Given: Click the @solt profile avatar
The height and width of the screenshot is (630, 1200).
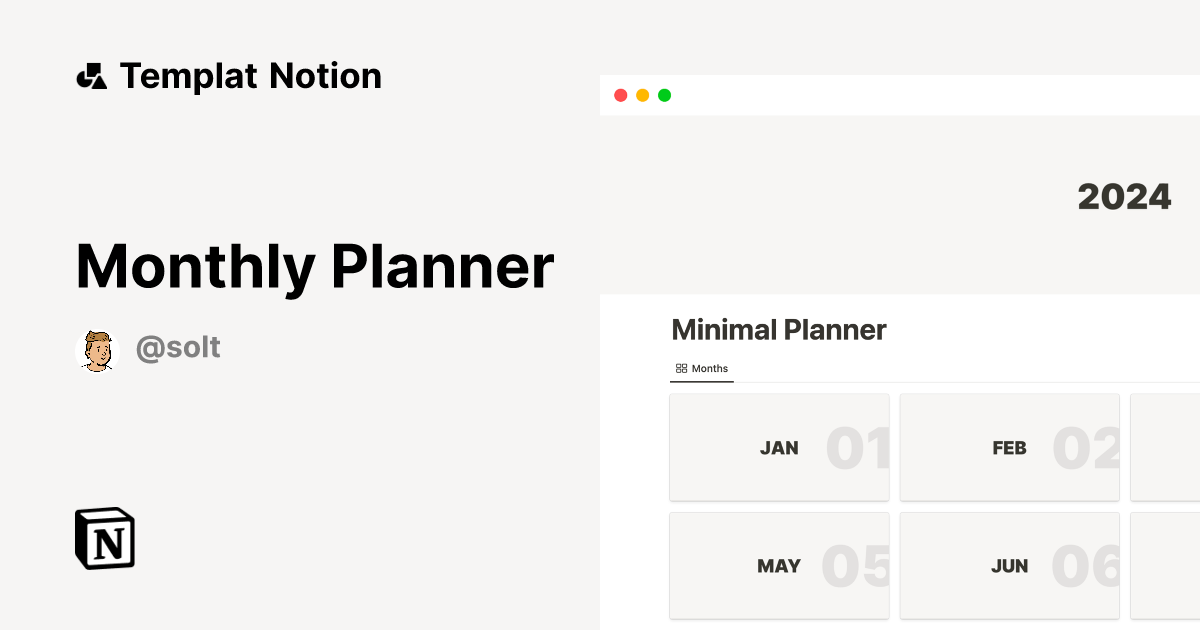Looking at the screenshot, I should 97,348.
